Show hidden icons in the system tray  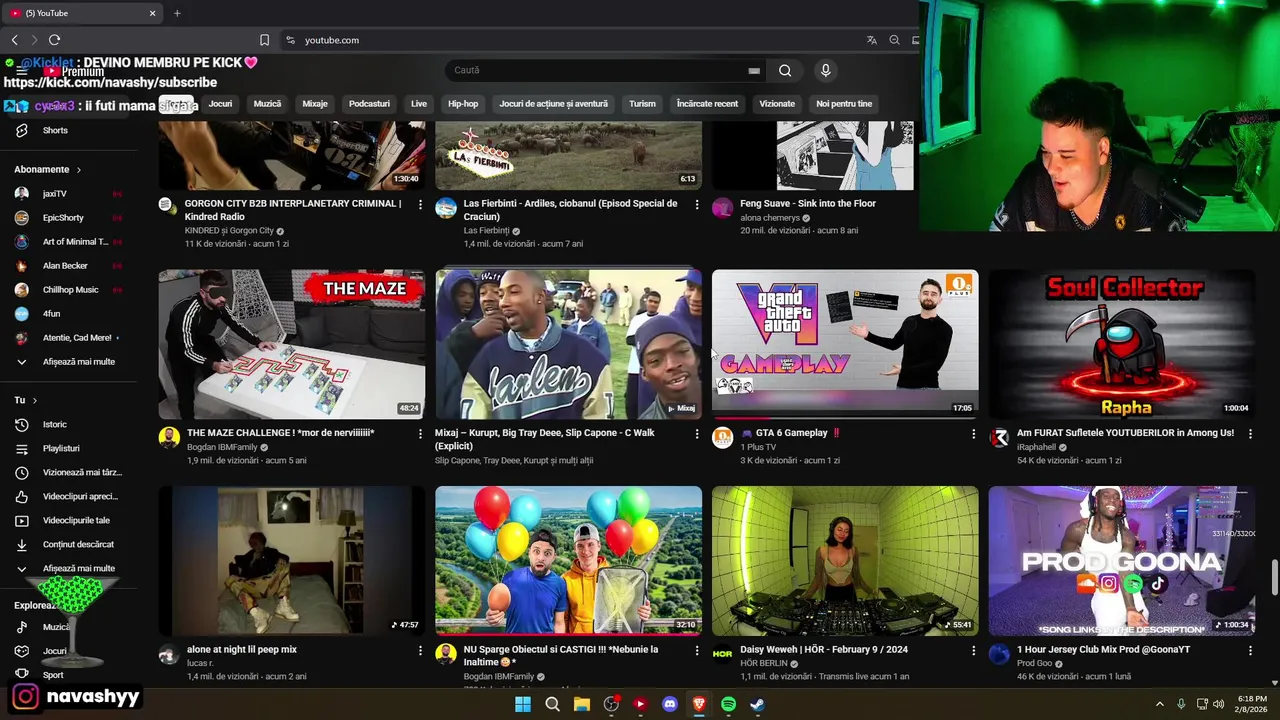1160,704
